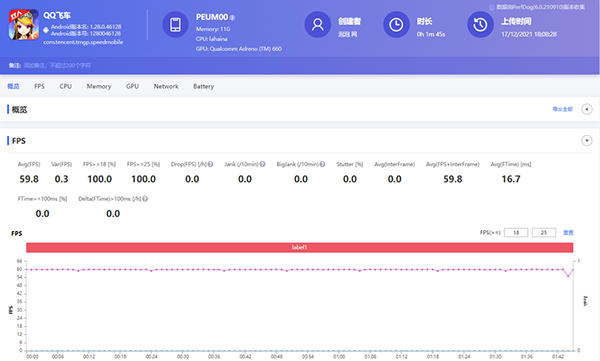The height and width of the screenshot is (361, 600).
Task: Show help for BigJank (/10min) metric
Action: pyautogui.click(x=322, y=164)
